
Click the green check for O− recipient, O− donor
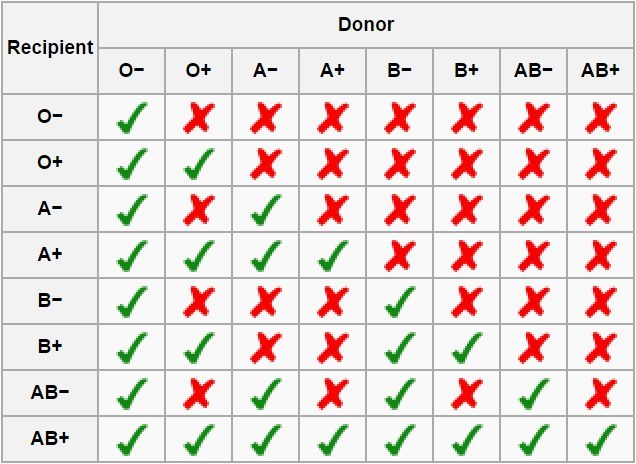coord(132,119)
